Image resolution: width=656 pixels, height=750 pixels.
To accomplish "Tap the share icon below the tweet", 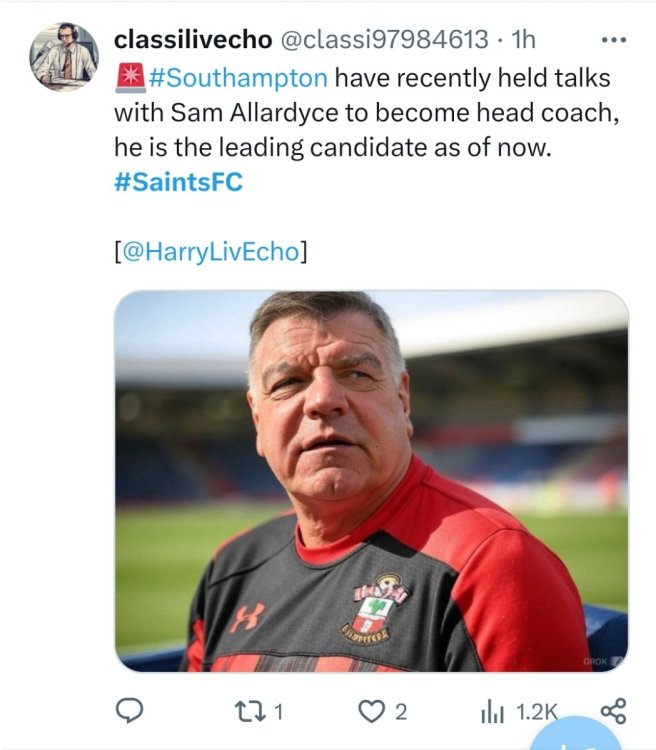I will (x=612, y=711).
